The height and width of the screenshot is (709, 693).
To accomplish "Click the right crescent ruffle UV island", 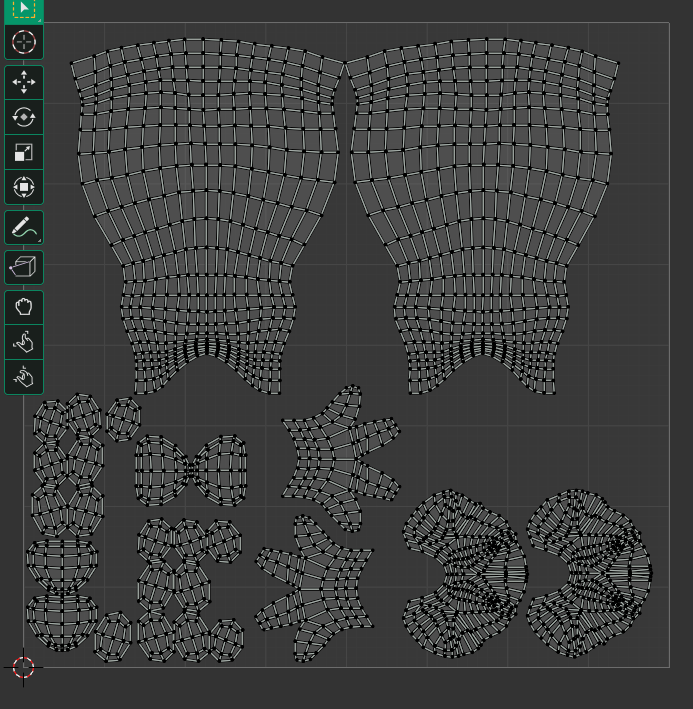I will [590, 573].
